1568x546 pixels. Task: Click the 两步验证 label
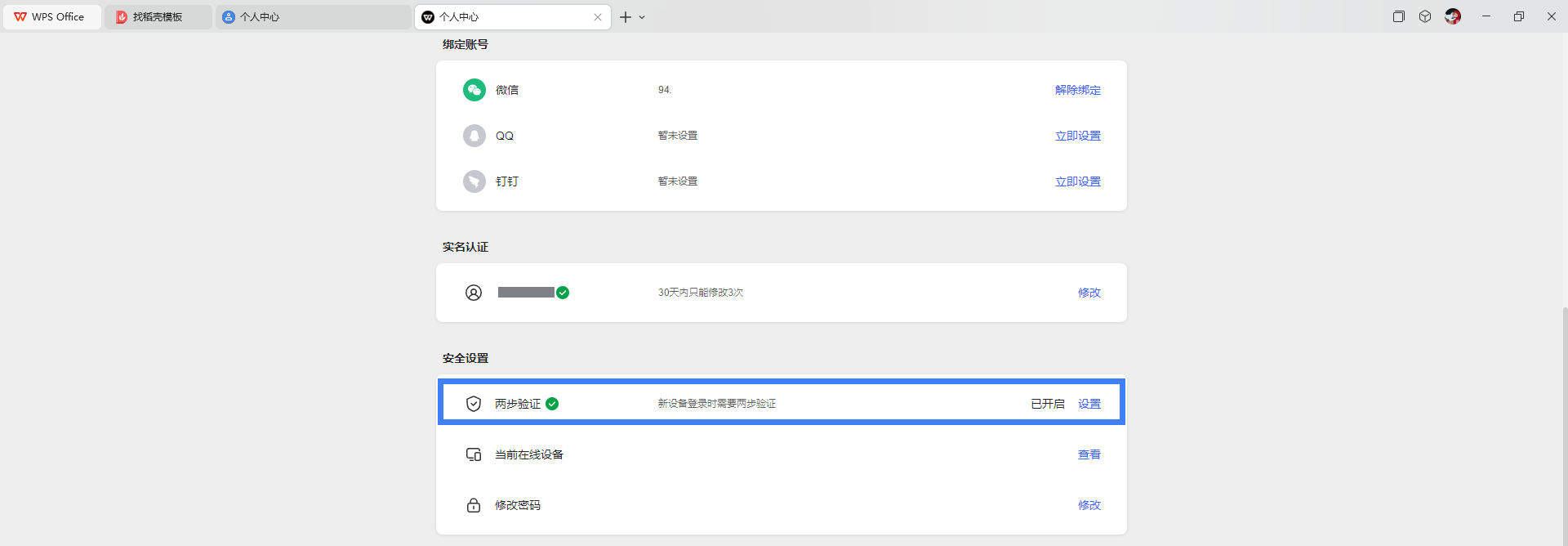point(518,404)
